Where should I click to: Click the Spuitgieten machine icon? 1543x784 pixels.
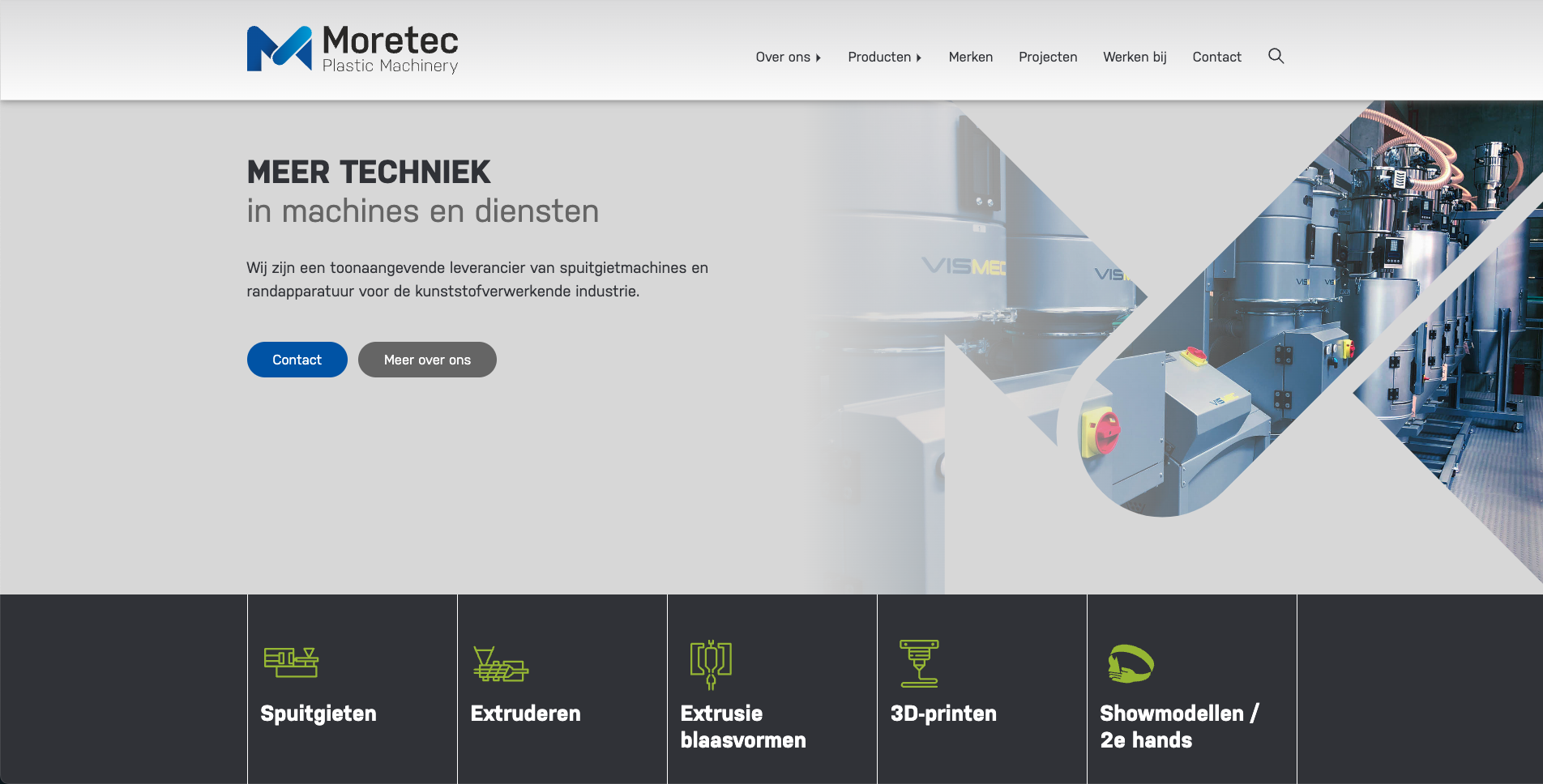291,663
